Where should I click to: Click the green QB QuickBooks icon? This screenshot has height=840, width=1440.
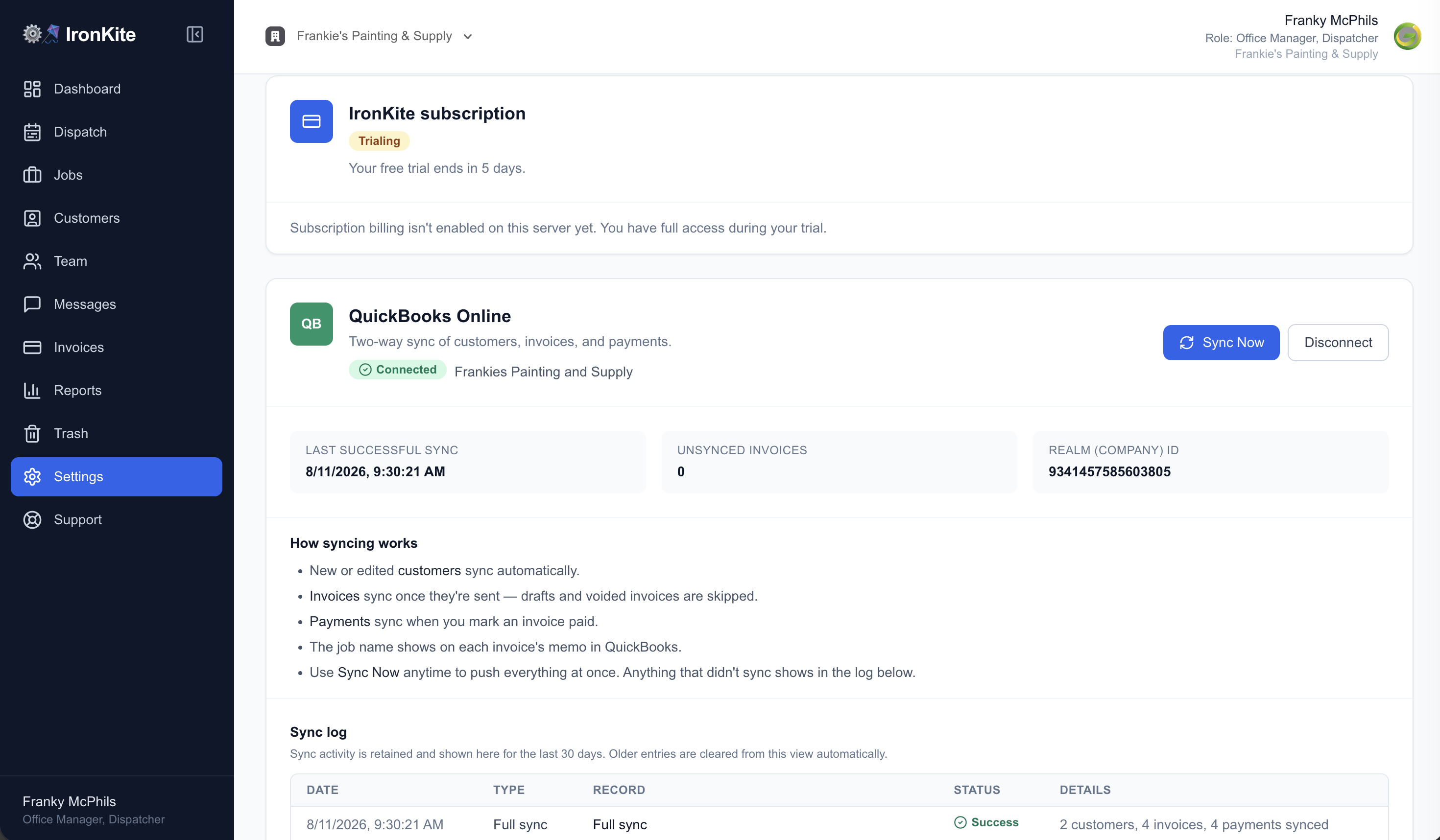coord(312,324)
